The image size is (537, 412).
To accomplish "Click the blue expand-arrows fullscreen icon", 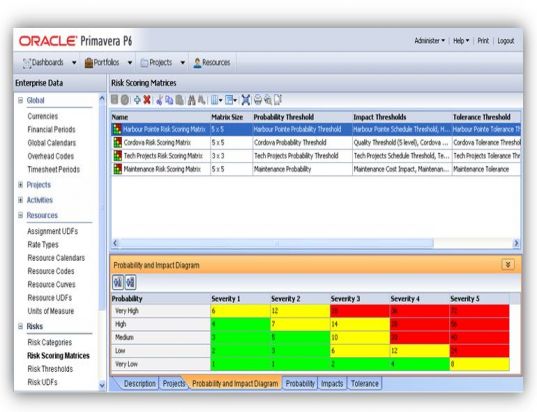I will coord(246,100).
